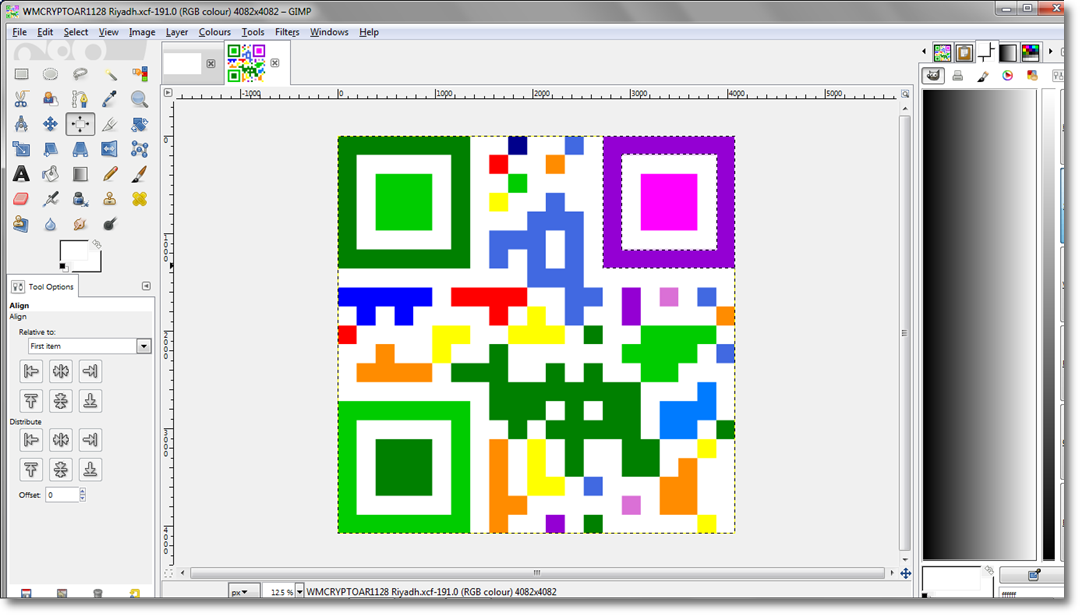Screen dimensions: 1080x615
Task: Open the image menu triangle above ruler
Action: point(167,92)
